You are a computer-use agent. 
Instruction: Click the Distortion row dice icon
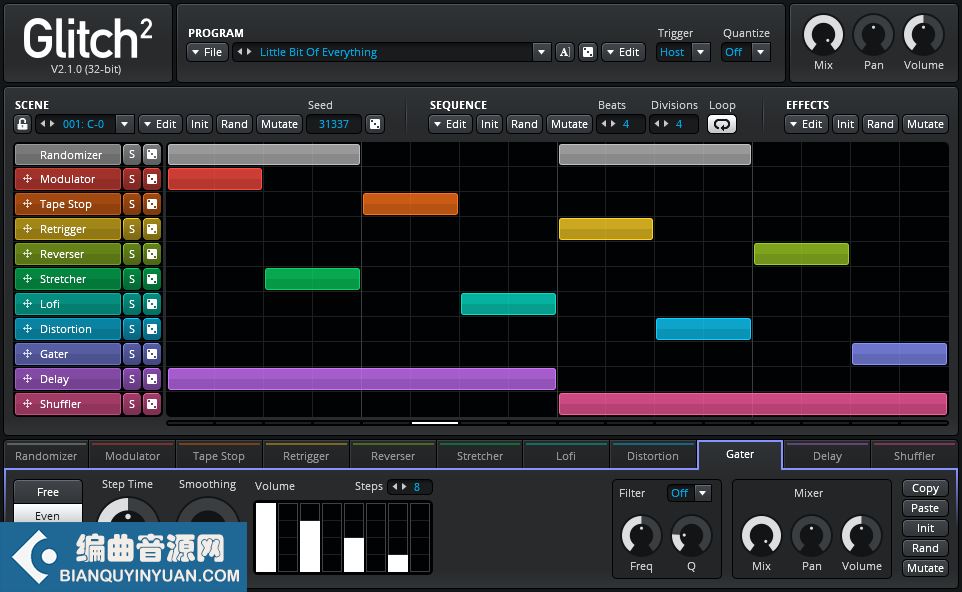click(x=152, y=329)
